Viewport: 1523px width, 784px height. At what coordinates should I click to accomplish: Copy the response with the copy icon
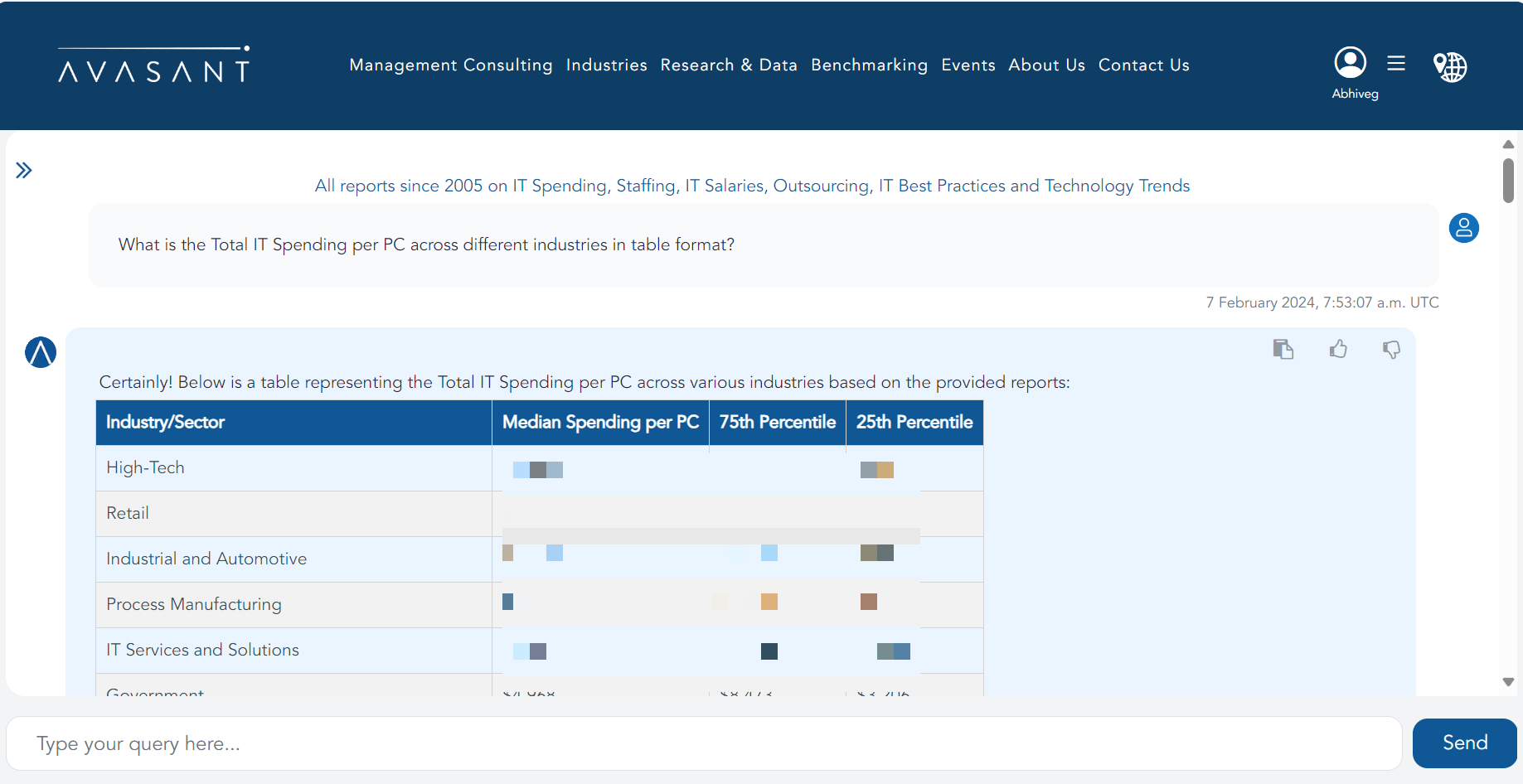[1283, 350]
